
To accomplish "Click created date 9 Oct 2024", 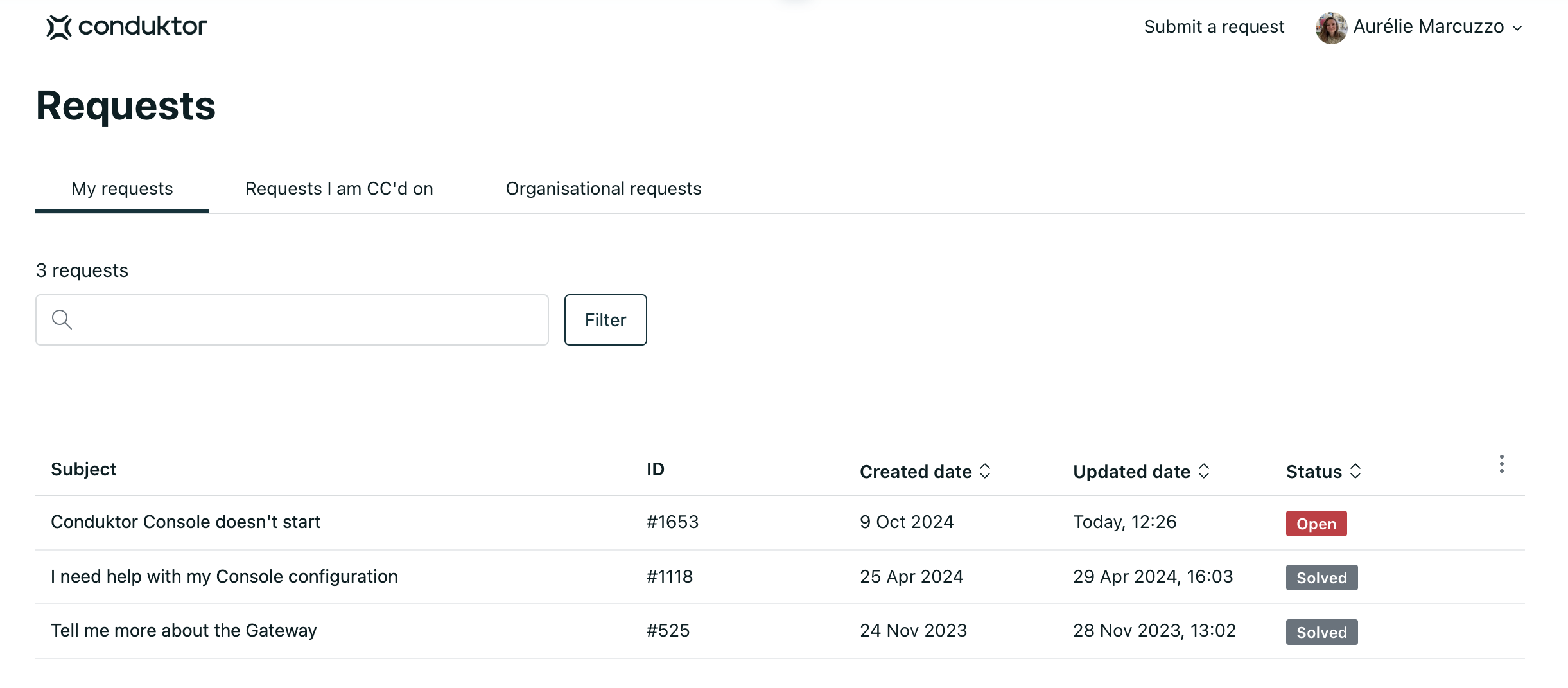I will click(x=907, y=522).
